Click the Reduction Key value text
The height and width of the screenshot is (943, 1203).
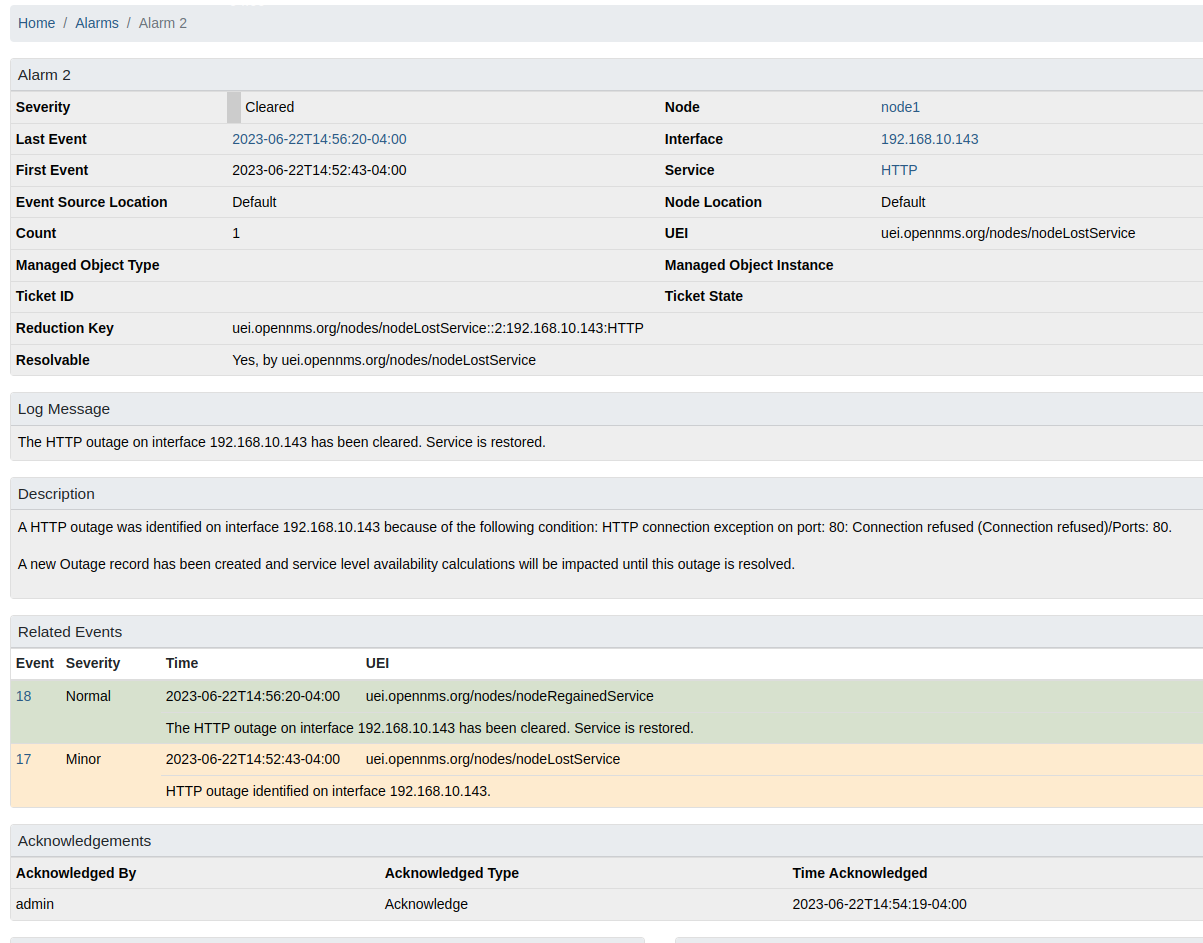[436, 327]
